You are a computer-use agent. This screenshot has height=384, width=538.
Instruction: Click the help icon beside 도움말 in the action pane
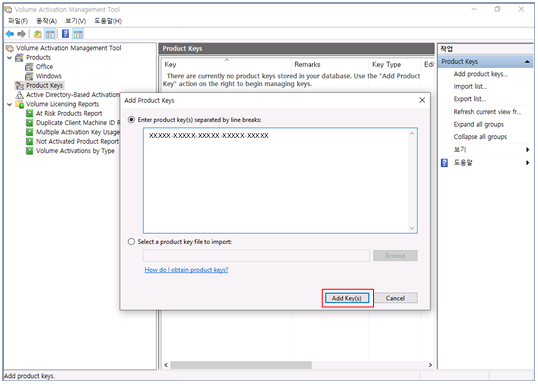click(444, 163)
